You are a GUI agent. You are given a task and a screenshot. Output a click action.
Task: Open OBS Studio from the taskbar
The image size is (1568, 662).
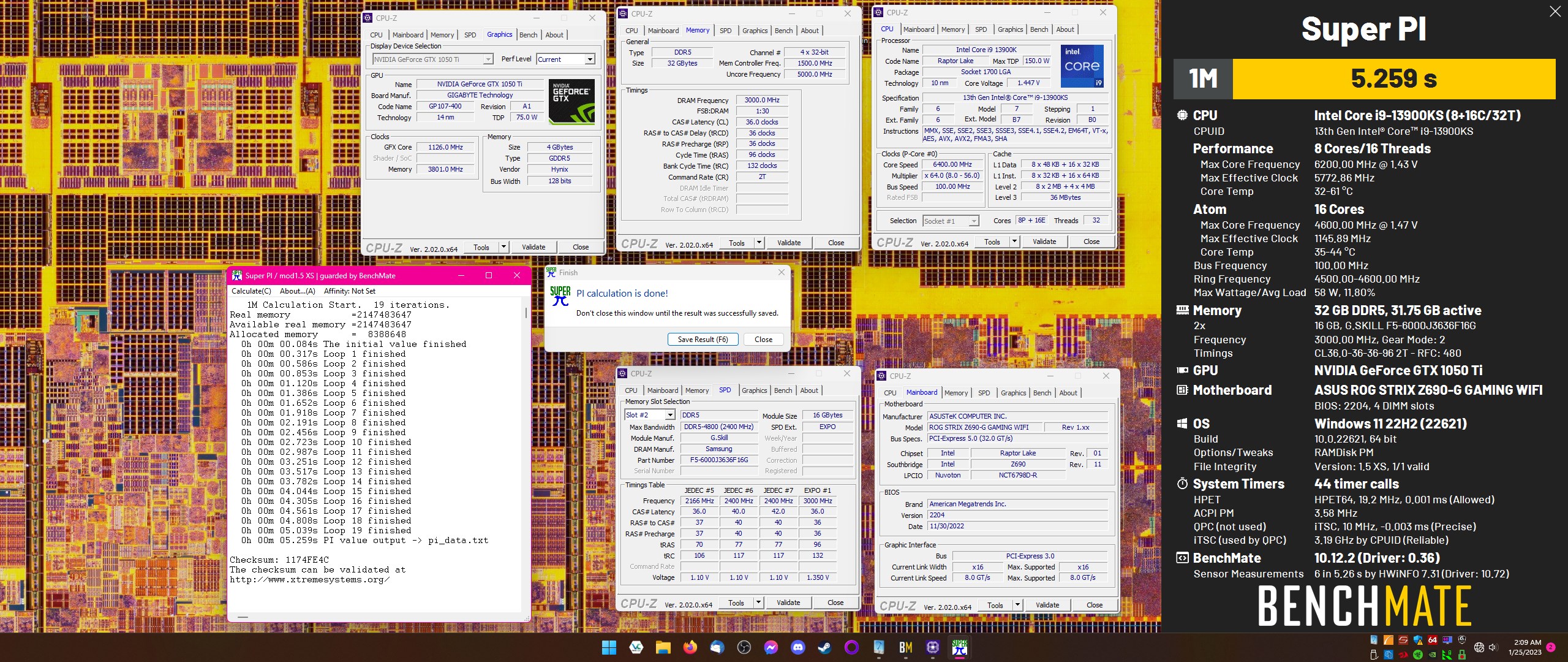pos(744,647)
